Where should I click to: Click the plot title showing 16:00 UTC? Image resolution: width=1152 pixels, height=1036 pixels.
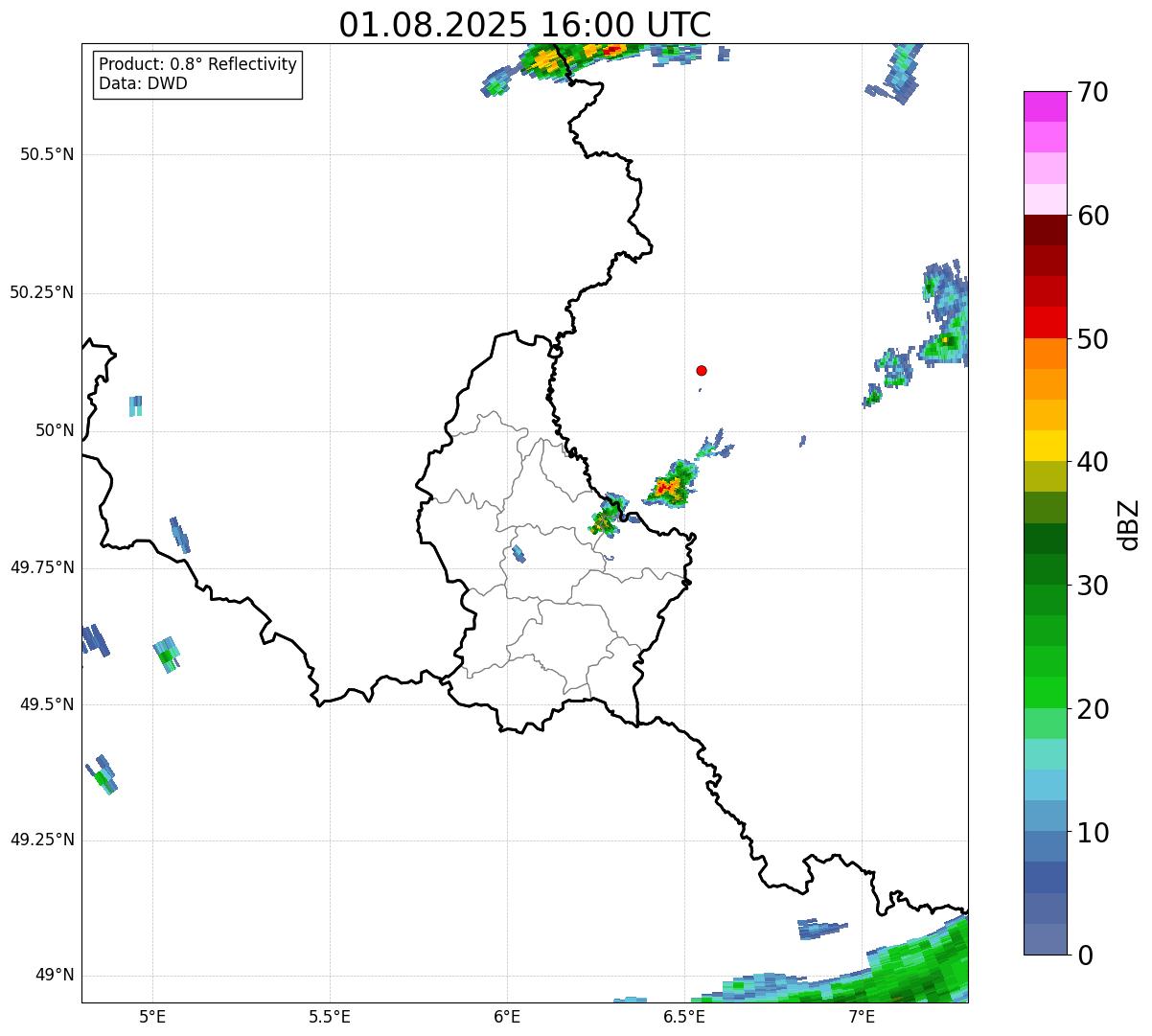524,25
